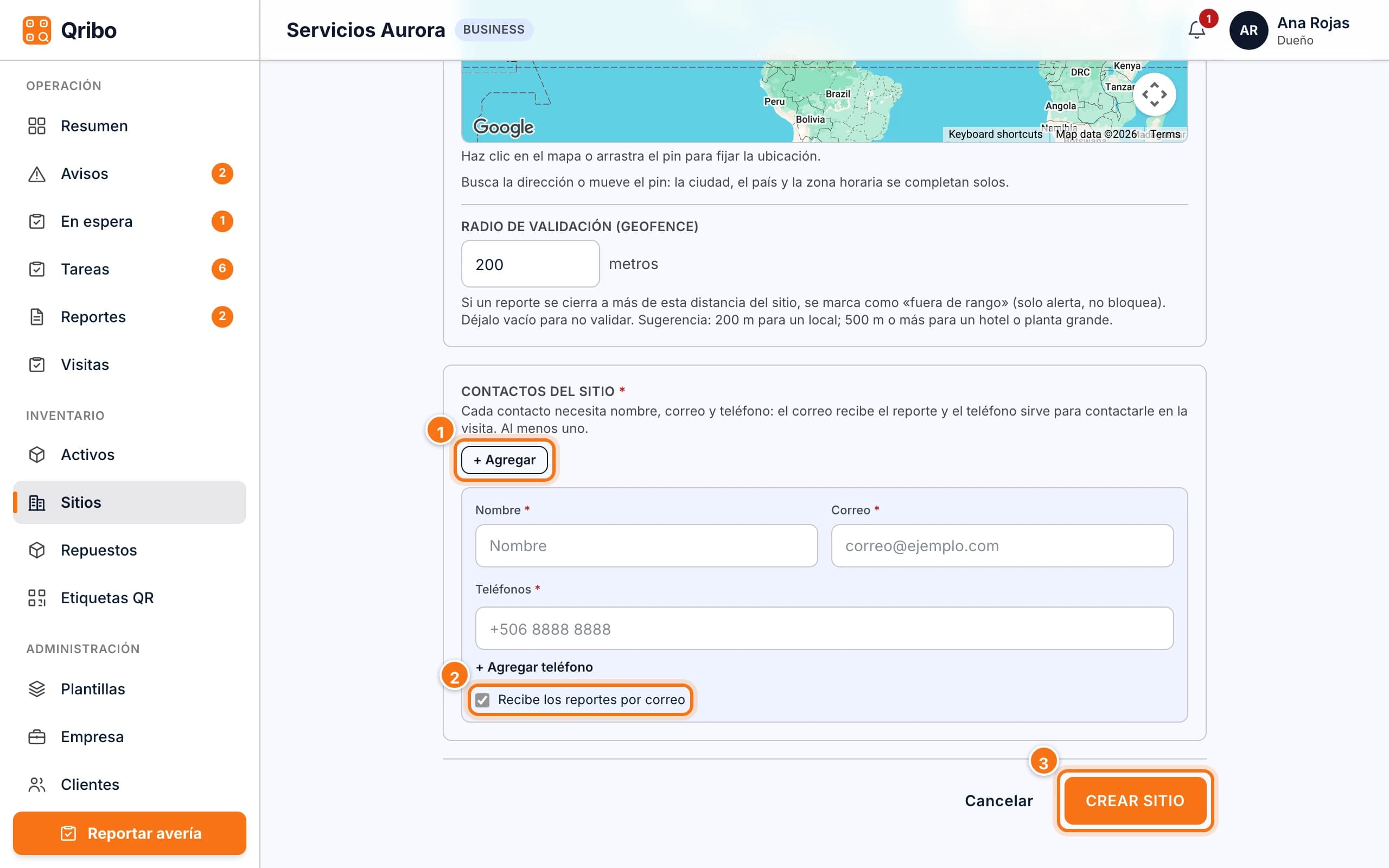Open the notifications bell
The width and height of the screenshot is (1389, 868).
pyautogui.click(x=1197, y=30)
